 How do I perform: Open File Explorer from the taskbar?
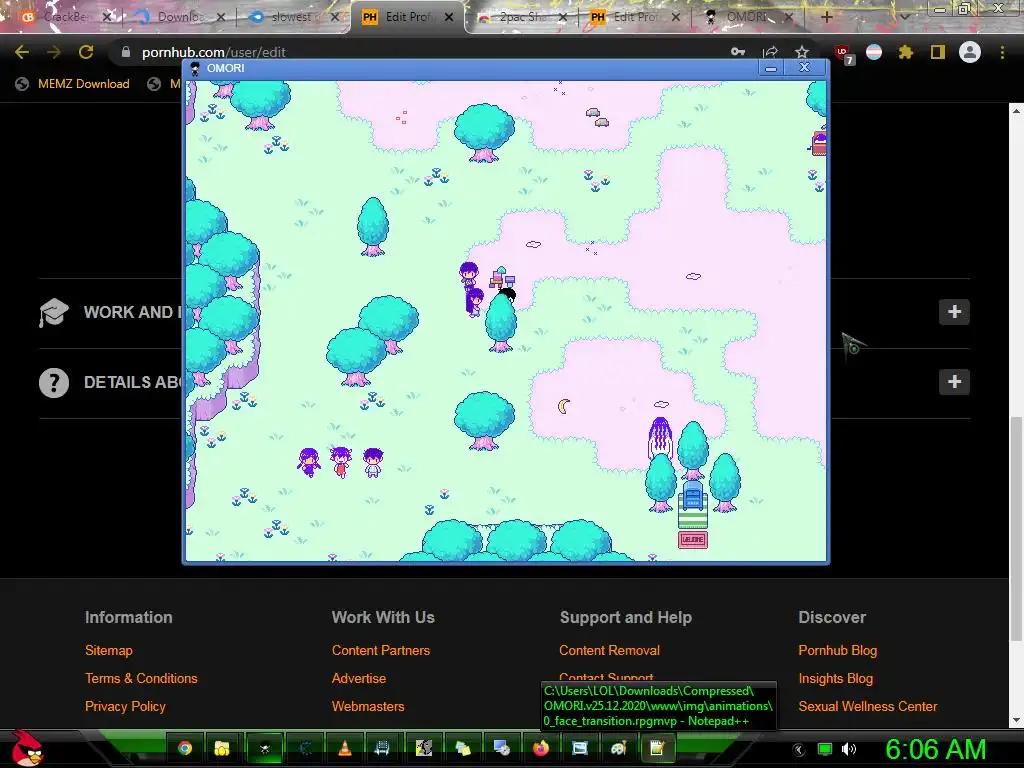click(x=222, y=748)
